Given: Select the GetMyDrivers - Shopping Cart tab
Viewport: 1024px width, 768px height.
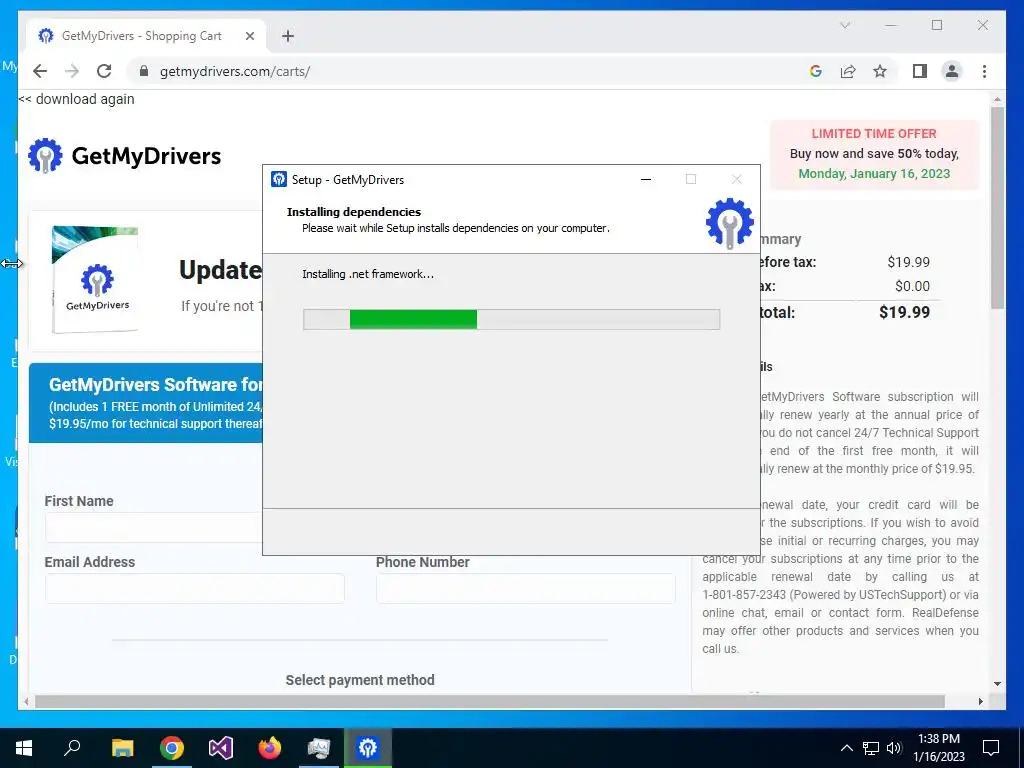Looking at the screenshot, I should (x=146, y=36).
